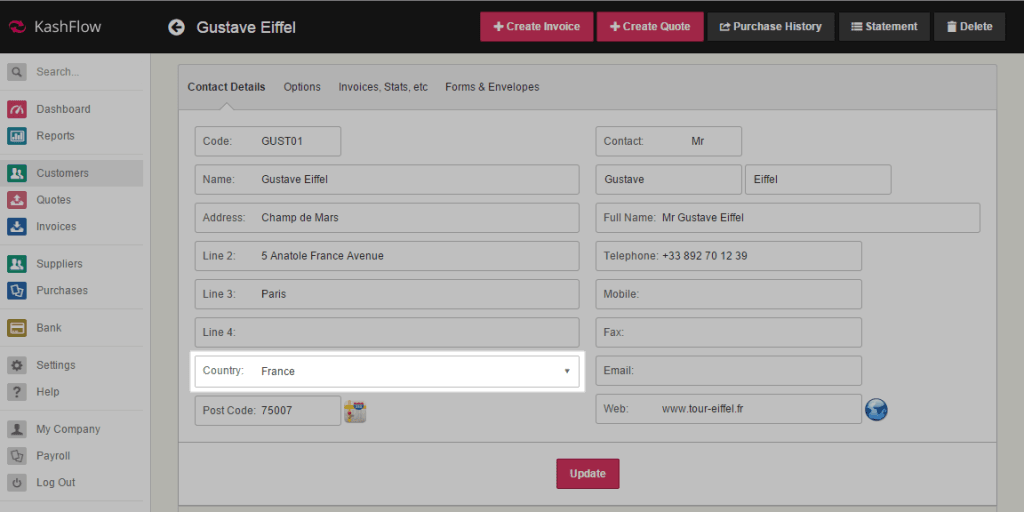This screenshot has width=1024, height=512.
Task: Click the search magnifier icon
Action: click(x=17, y=72)
